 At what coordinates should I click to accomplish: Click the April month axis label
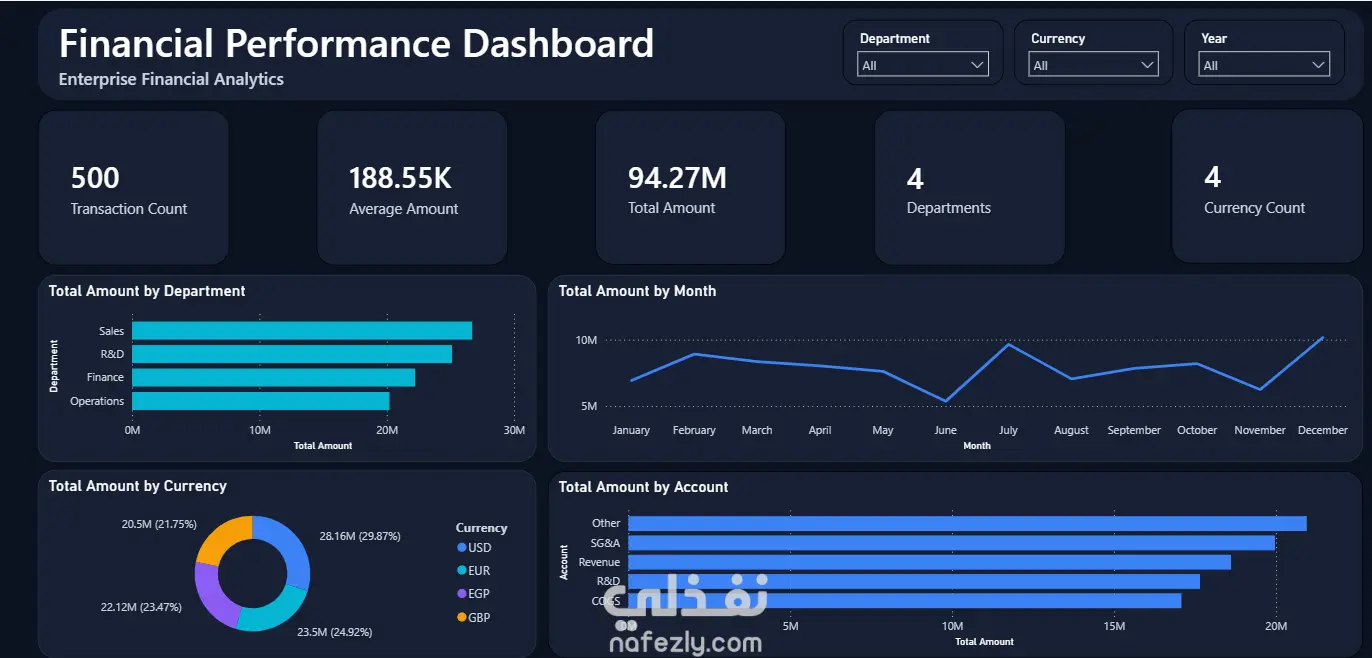[820, 430]
